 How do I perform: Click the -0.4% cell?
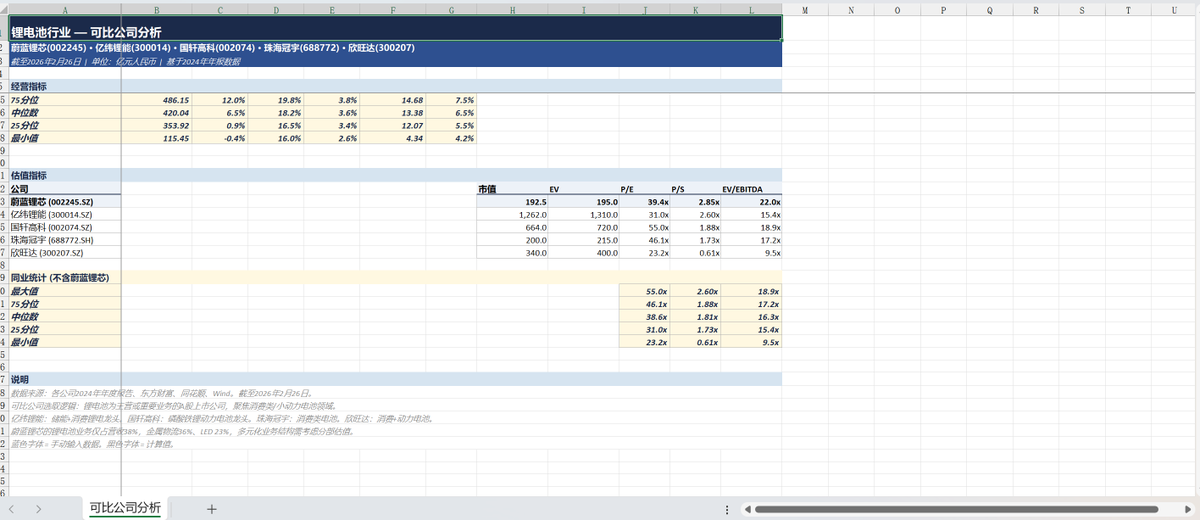pyautogui.click(x=220, y=138)
